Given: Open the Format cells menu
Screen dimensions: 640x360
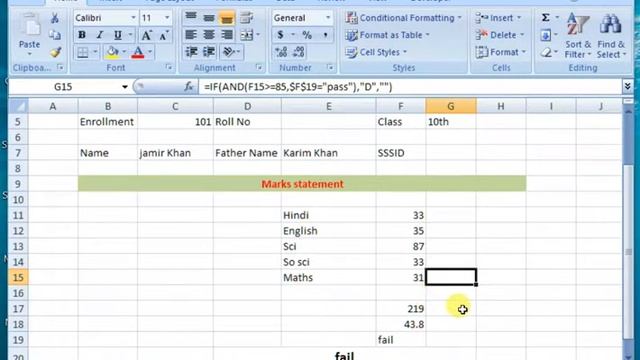Looking at the screenshot, I should click(501, 52).
